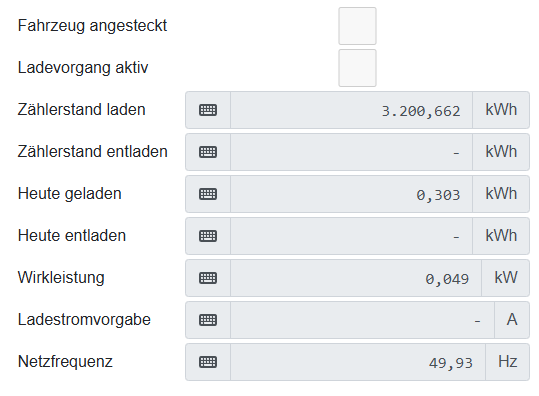Click the Hz unit label for Netzfrequenz
The width and height of the screenshot is (539, 396).
507,362
